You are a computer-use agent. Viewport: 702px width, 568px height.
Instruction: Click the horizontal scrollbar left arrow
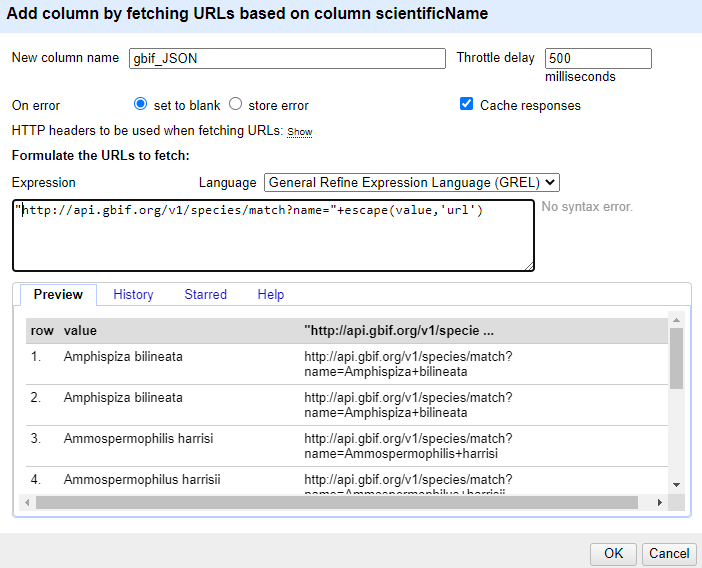(x=28, y=503)
